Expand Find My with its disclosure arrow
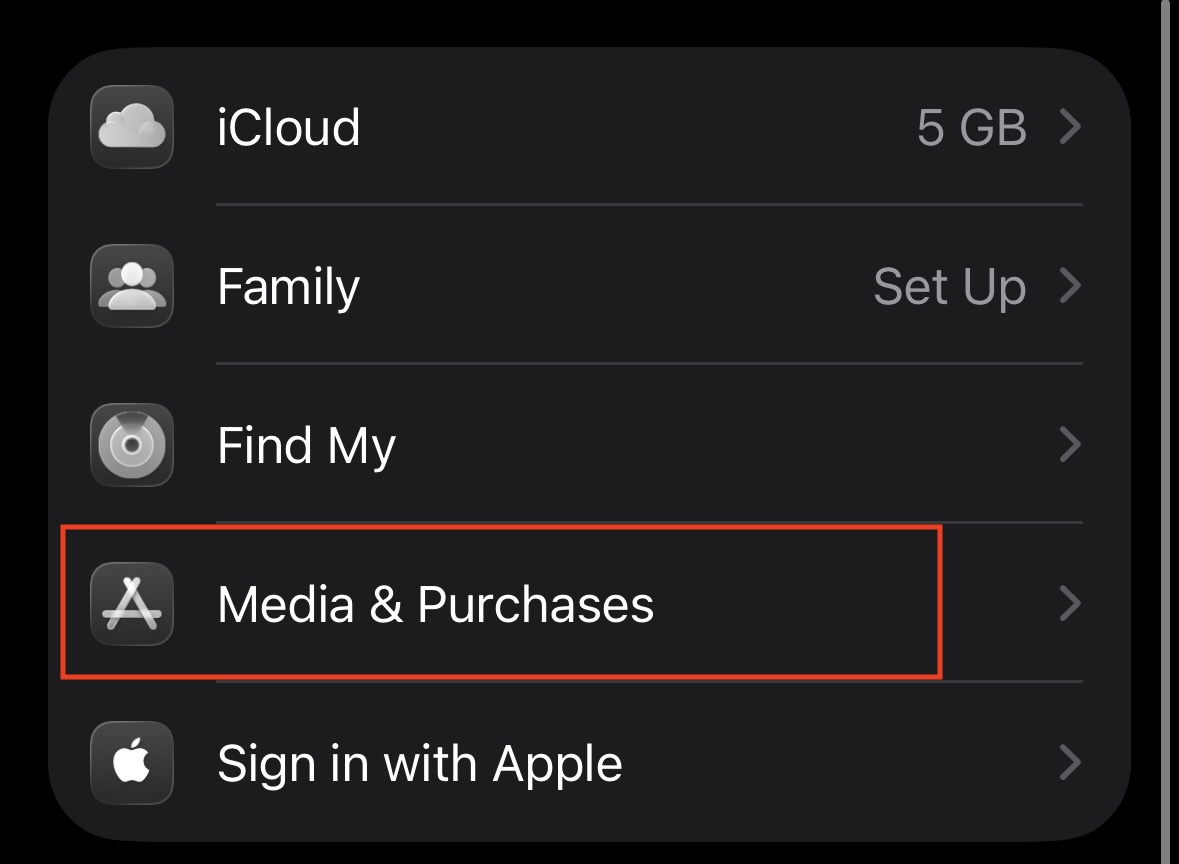1179x864 pixels. 1071,445
